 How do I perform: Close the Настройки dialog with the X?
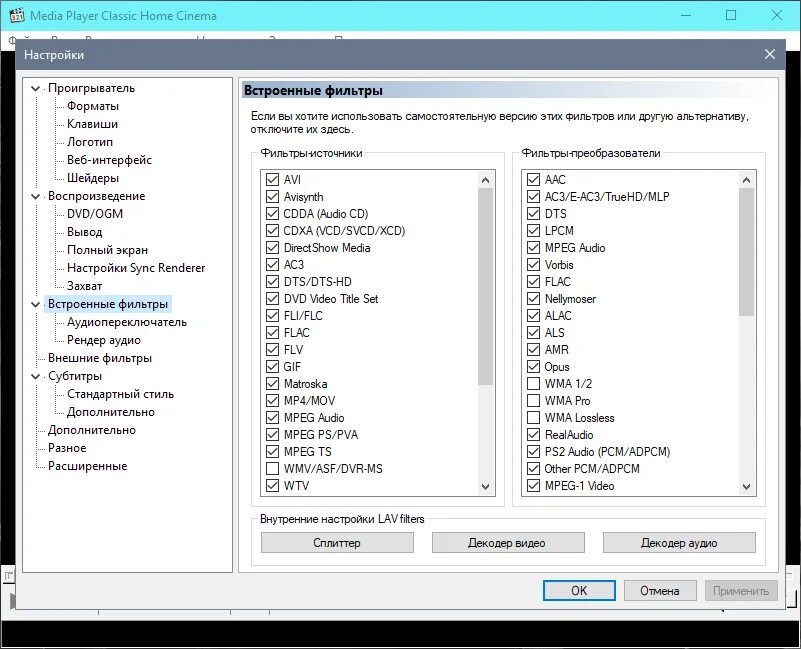click(770, 54)
